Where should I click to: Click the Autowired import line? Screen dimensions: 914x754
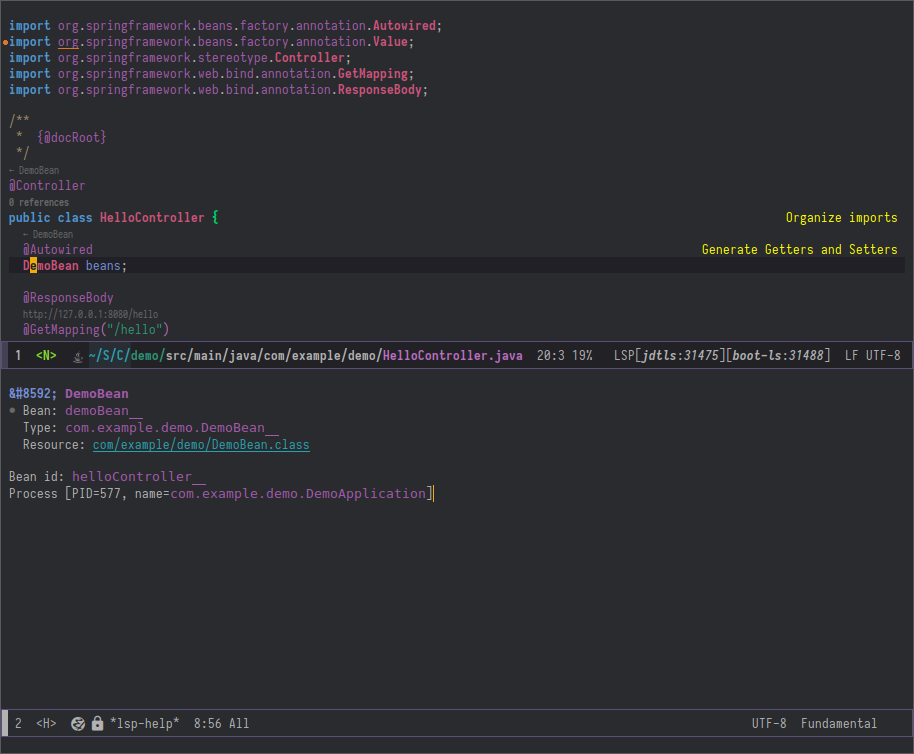pos(226,26)
